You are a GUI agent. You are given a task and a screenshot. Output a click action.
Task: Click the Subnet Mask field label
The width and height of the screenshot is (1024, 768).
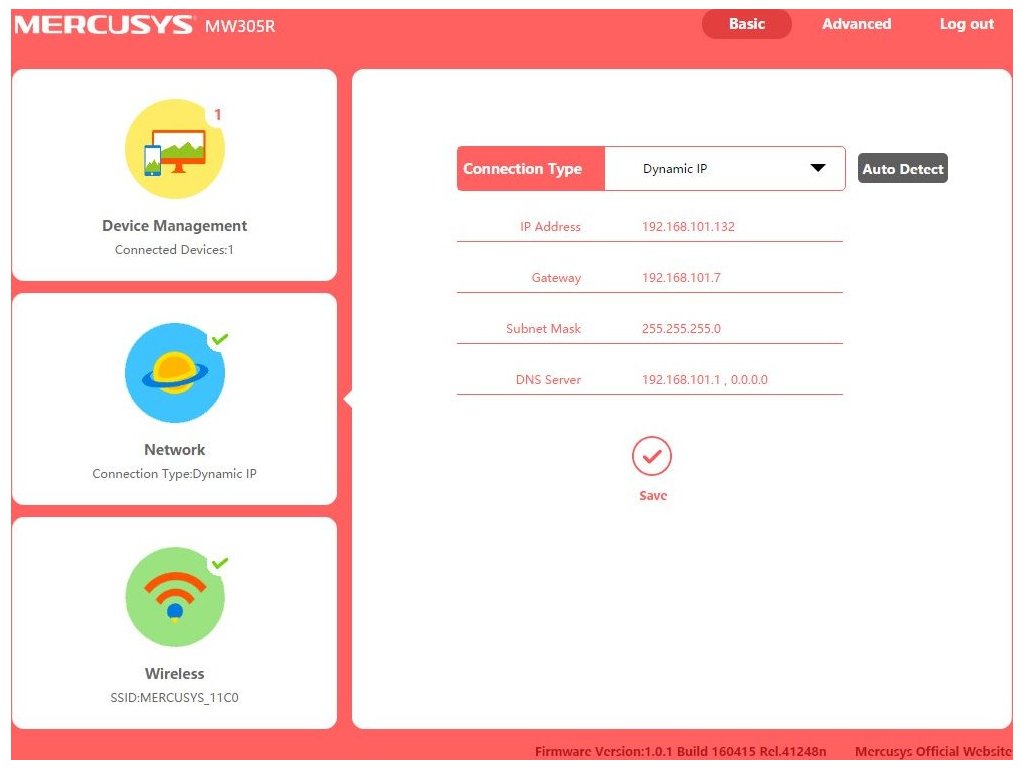point(543,328)
